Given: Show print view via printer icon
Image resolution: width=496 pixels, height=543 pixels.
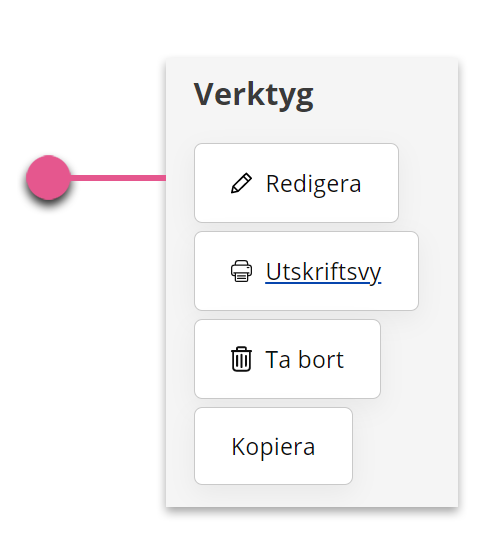Looking at the screenshot, I should tap(241, 271).
